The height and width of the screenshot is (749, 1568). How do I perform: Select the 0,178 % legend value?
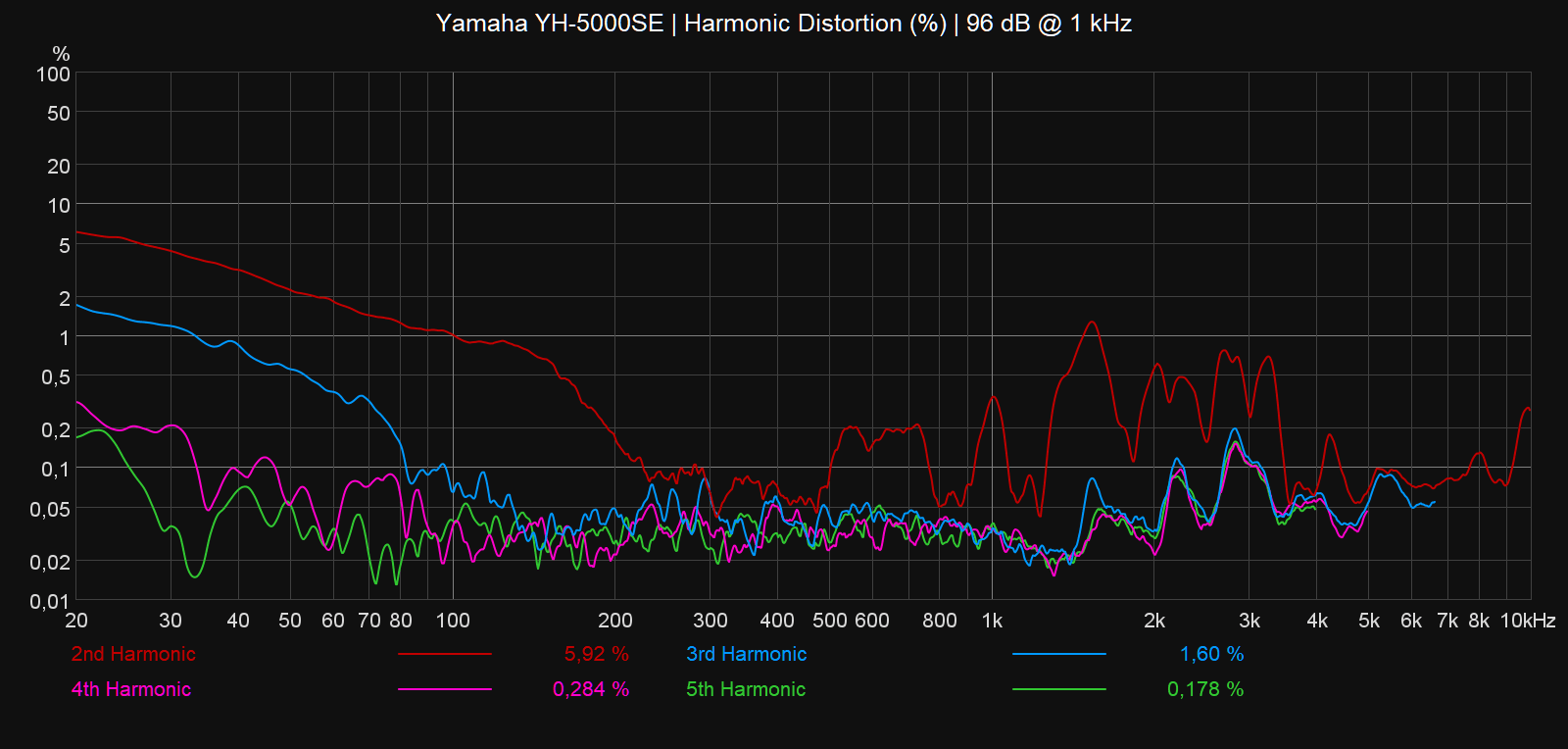[x=1204, y=689]
